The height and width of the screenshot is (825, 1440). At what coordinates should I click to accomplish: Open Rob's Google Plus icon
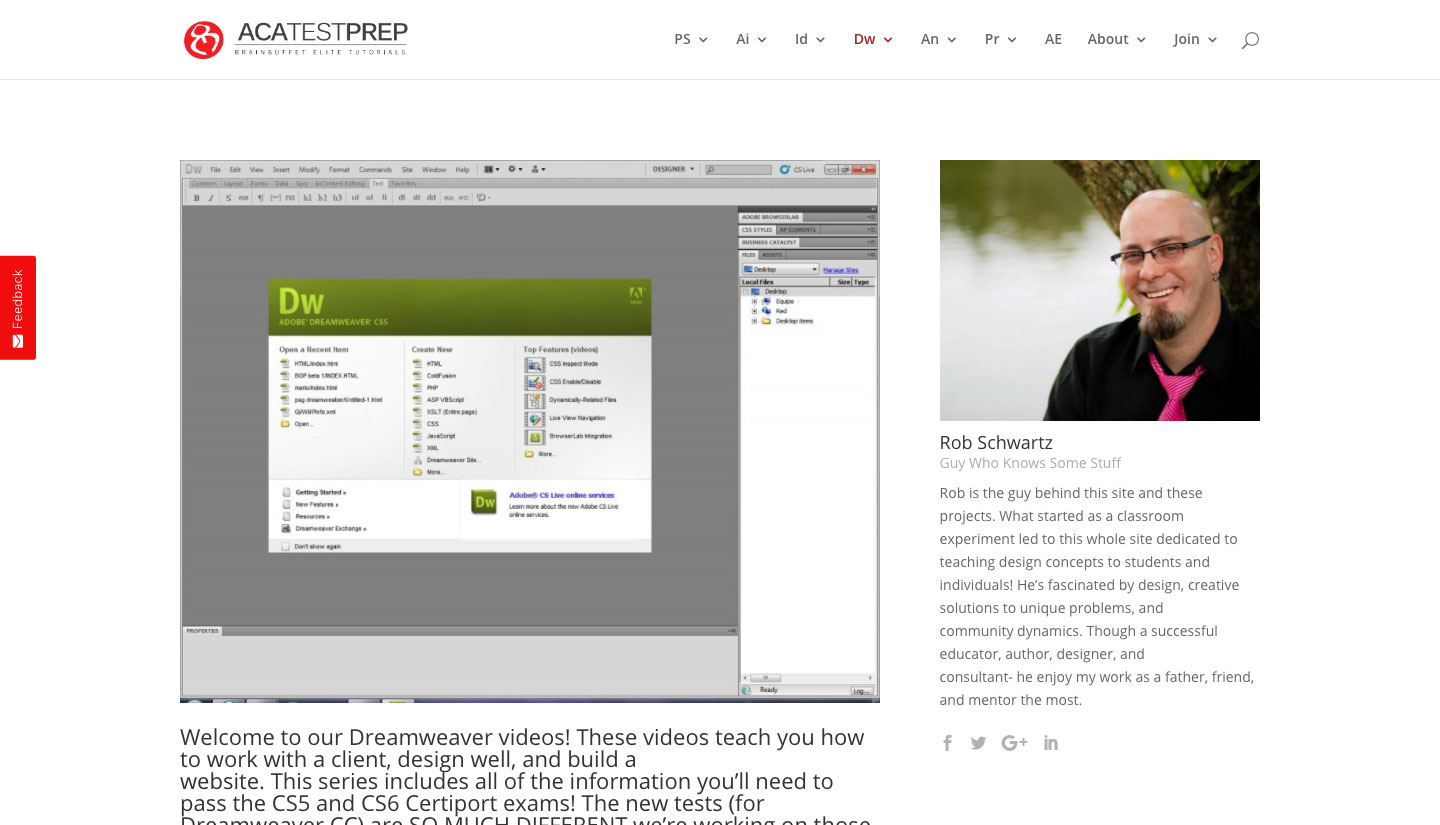click(1014, 743)
